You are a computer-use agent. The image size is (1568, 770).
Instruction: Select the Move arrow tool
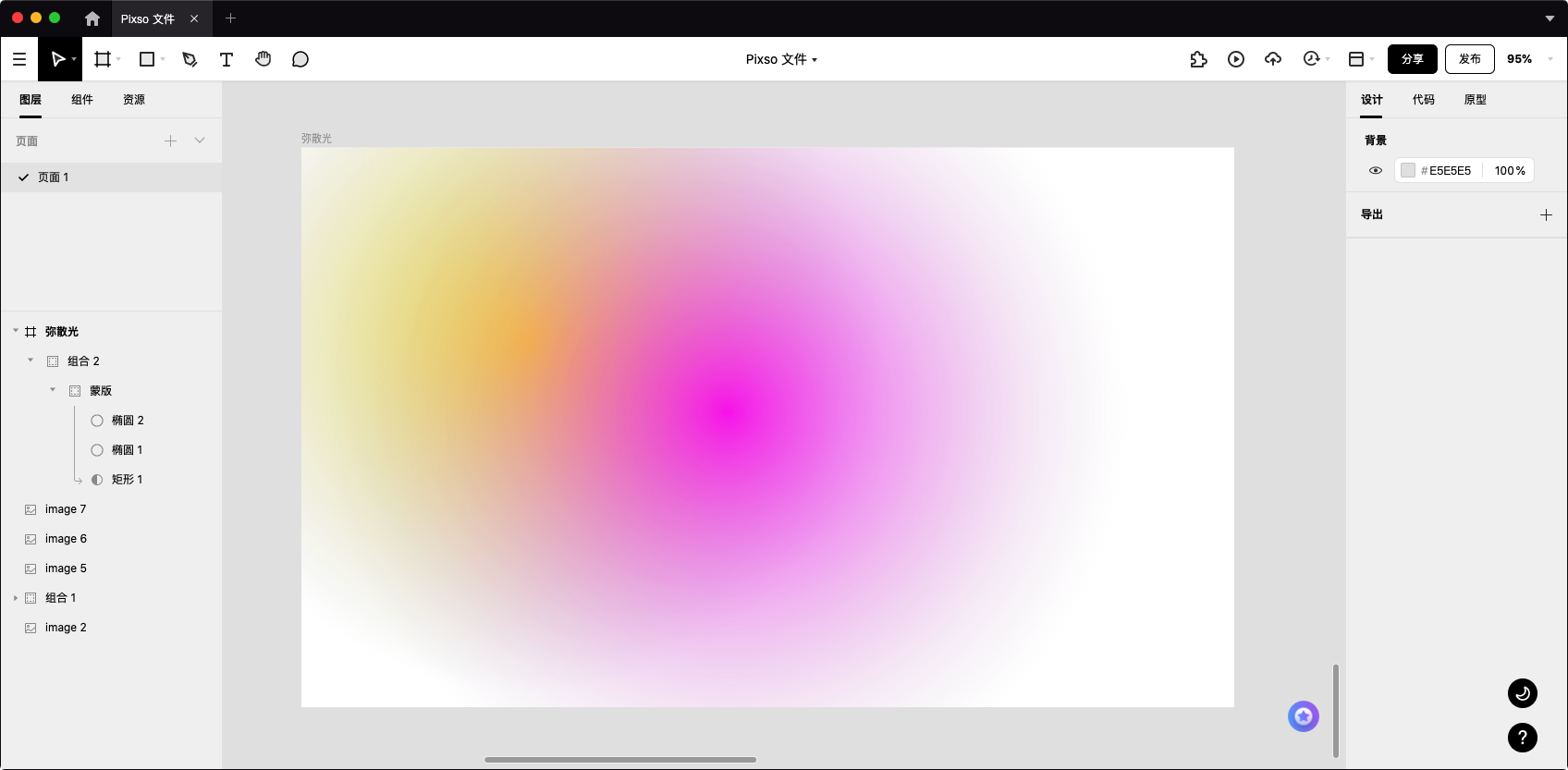pyautogui.click(x=57, y=59)
